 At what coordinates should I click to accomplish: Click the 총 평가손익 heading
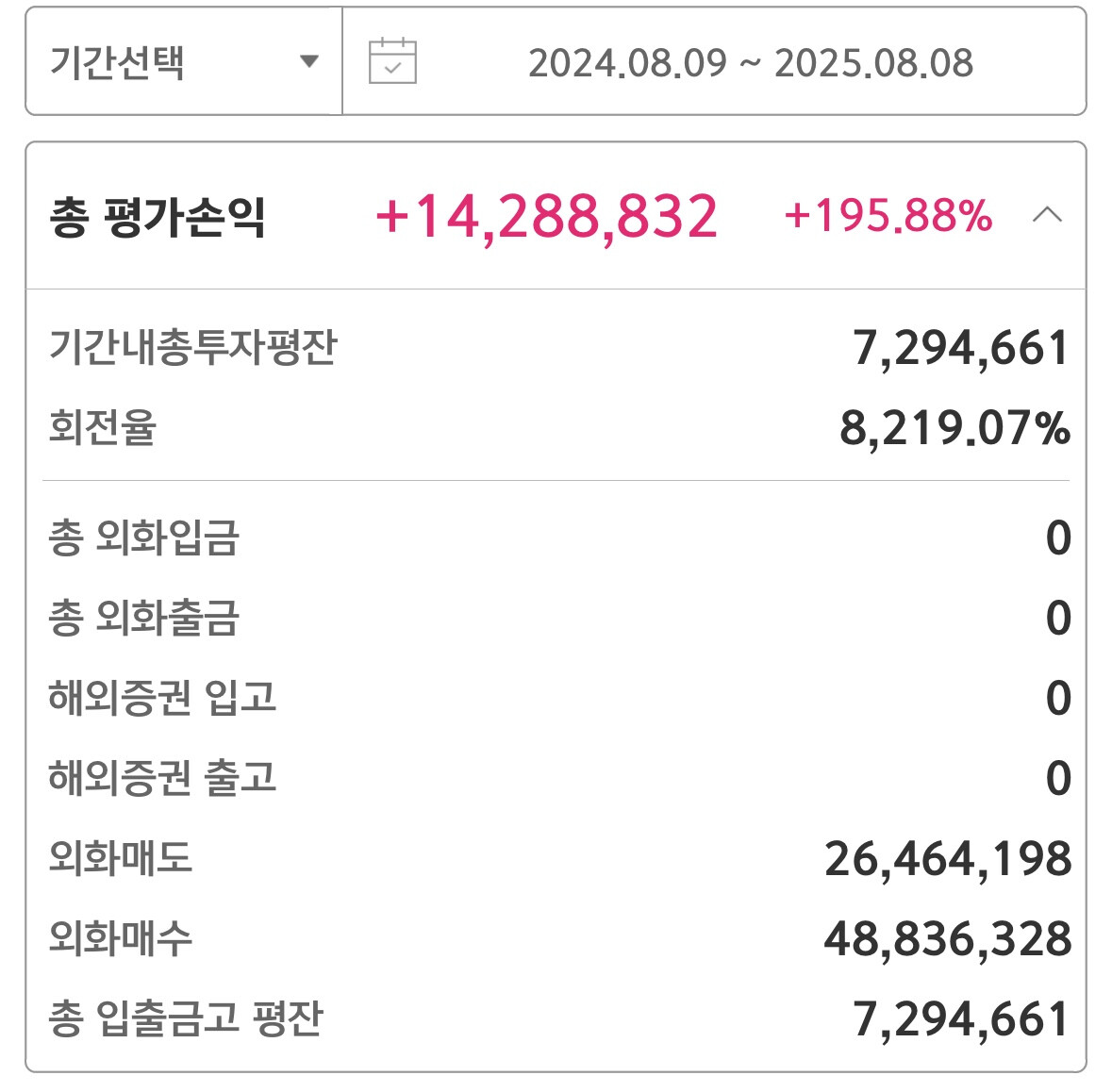tap(158, 217)
